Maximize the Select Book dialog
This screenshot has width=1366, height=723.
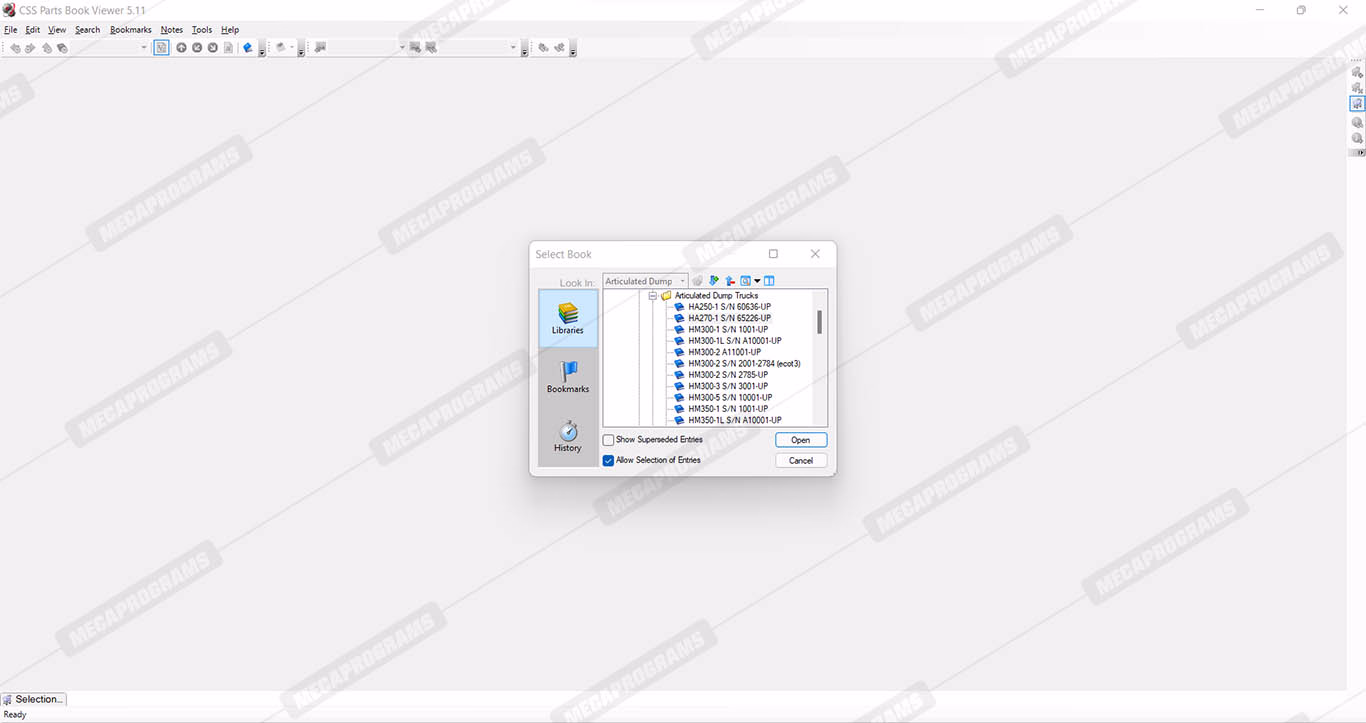(773, 254)
